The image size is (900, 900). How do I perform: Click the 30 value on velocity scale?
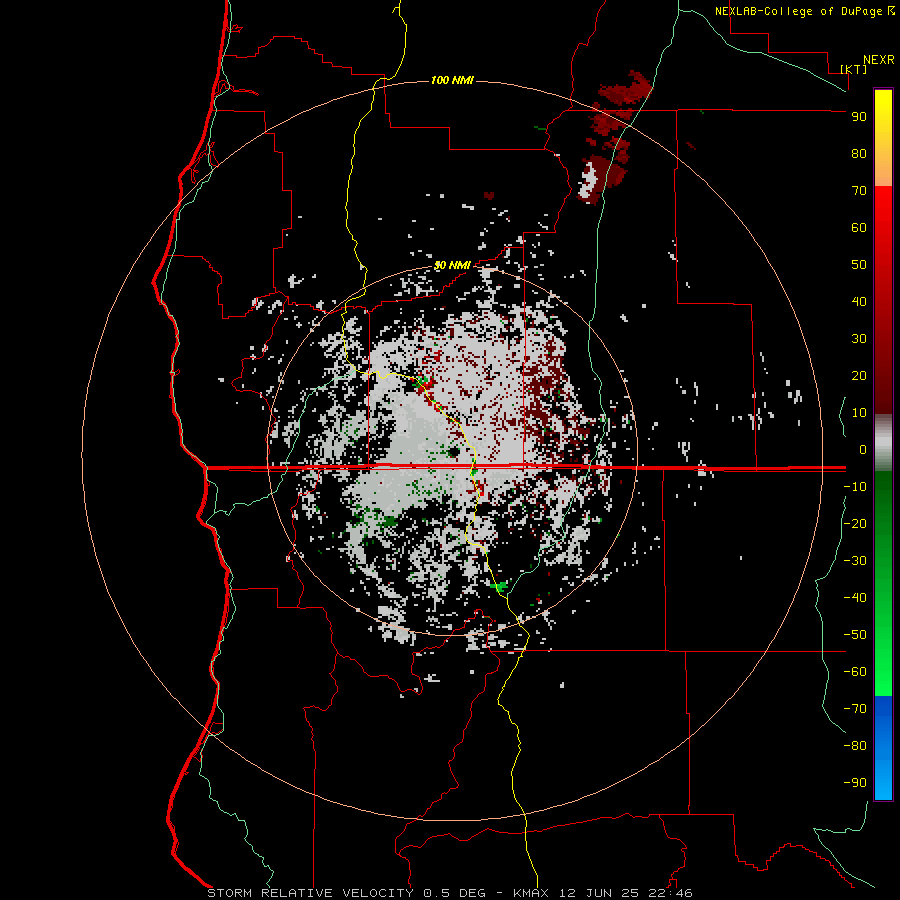point(859,339)
